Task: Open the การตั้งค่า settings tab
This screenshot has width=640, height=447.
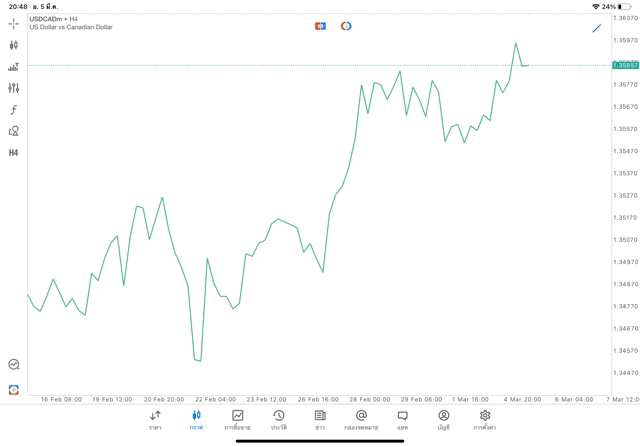Action: (x=485, y=420)
